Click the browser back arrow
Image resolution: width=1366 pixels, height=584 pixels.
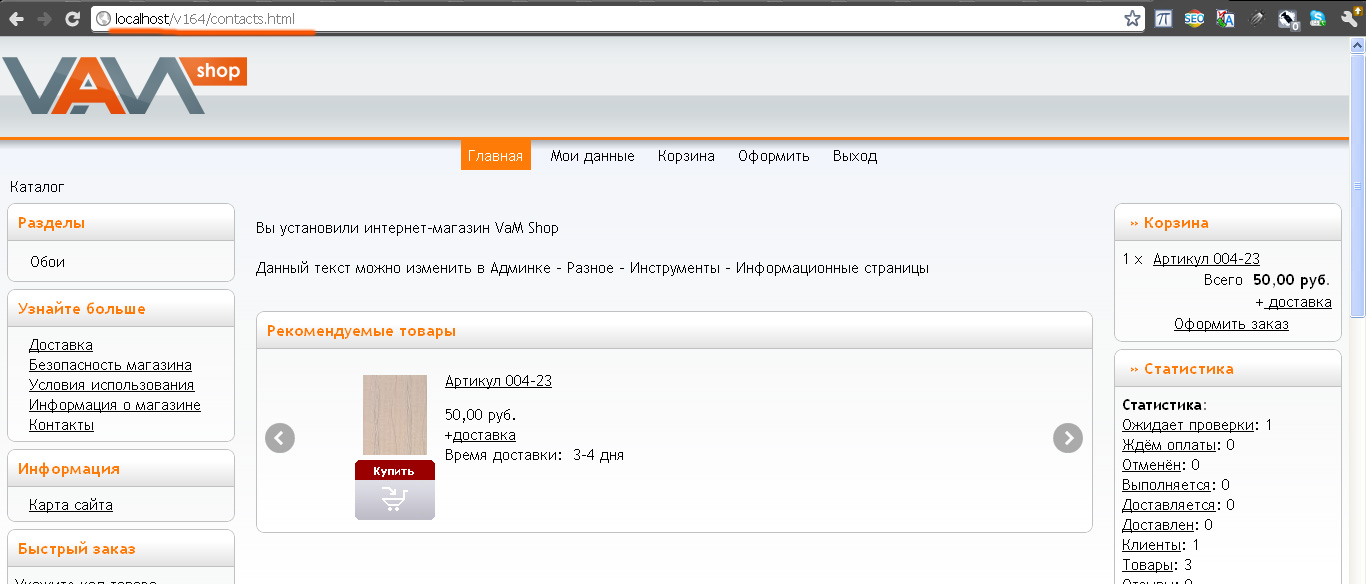[16, 19]
